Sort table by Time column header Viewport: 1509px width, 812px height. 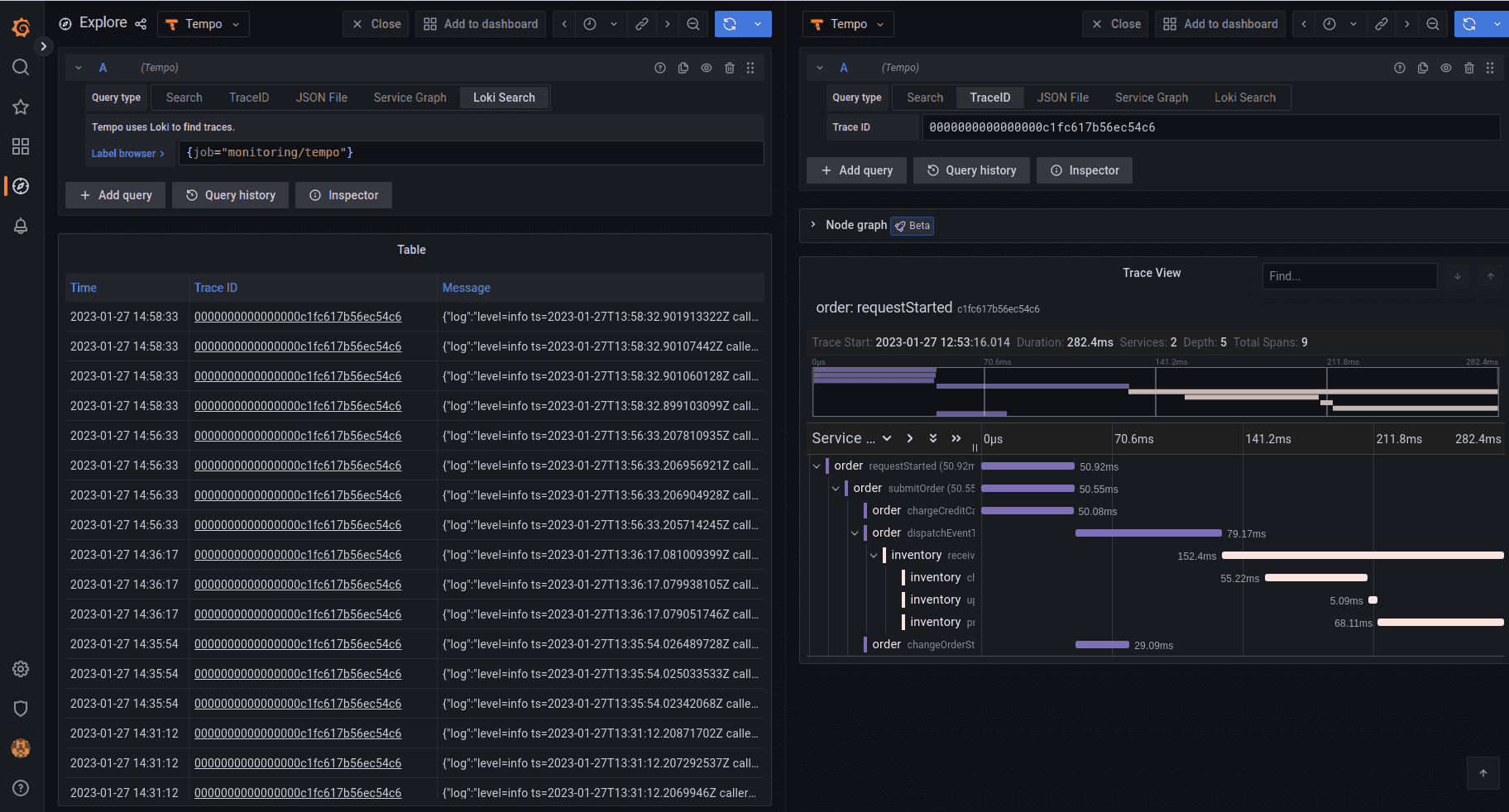[x=84, y=288]
